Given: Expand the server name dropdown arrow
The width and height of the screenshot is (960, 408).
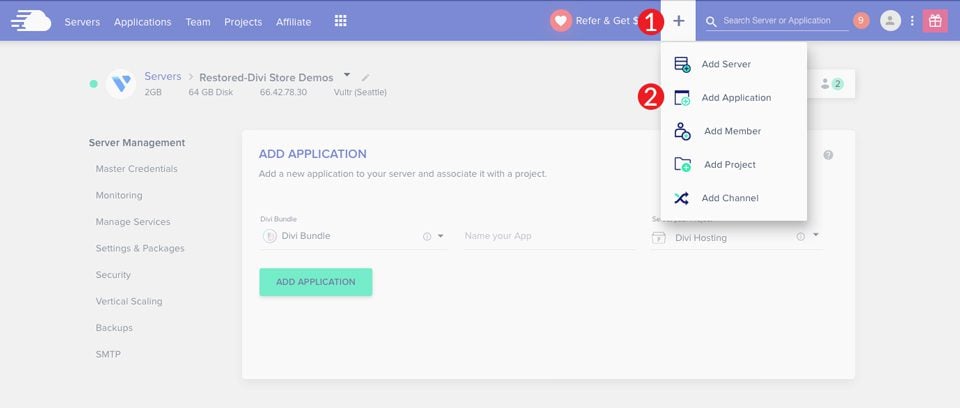Looking at the screenshot, I should 347,75.
